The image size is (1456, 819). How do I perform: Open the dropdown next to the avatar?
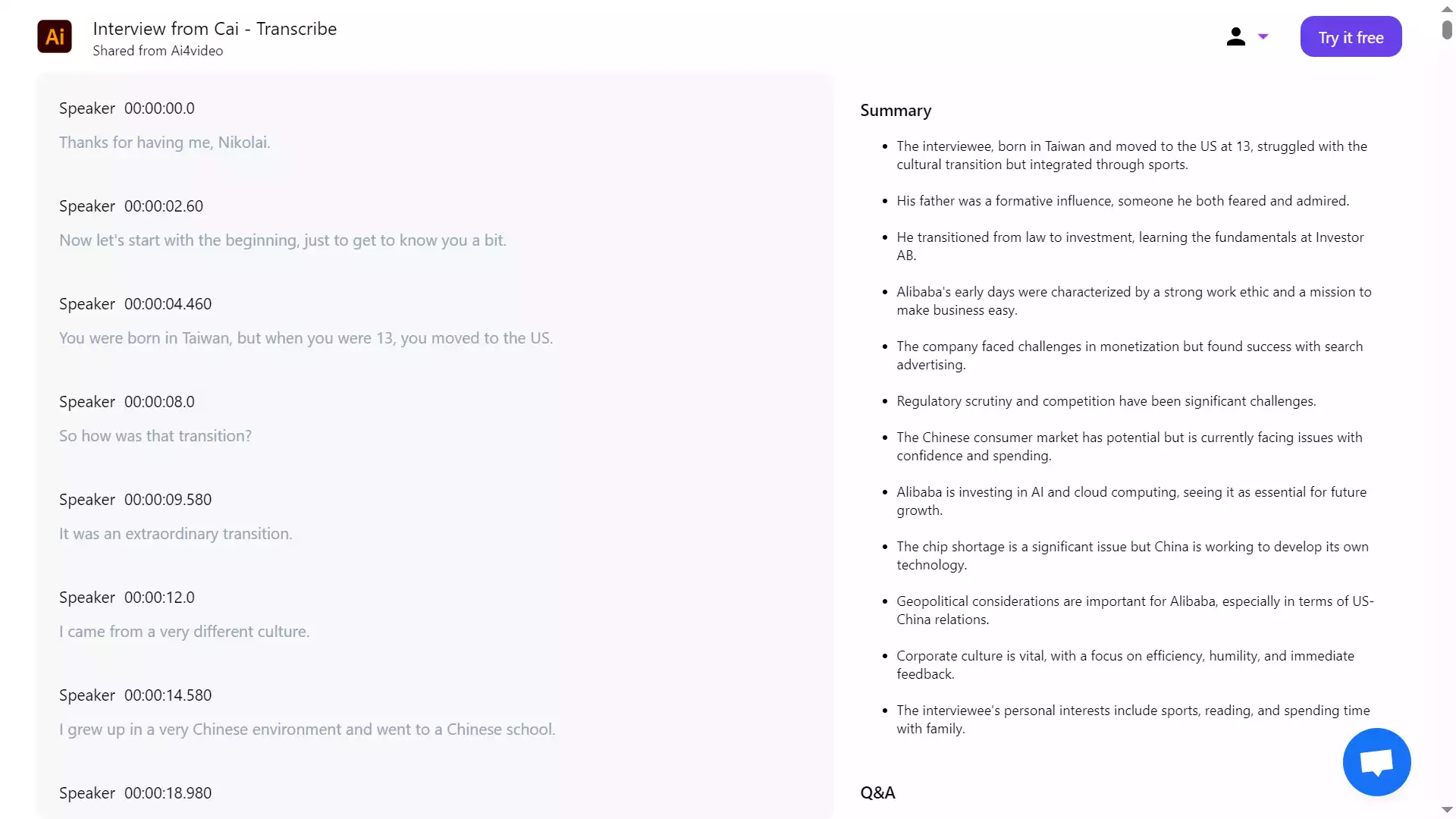(x=1263, y=36)
